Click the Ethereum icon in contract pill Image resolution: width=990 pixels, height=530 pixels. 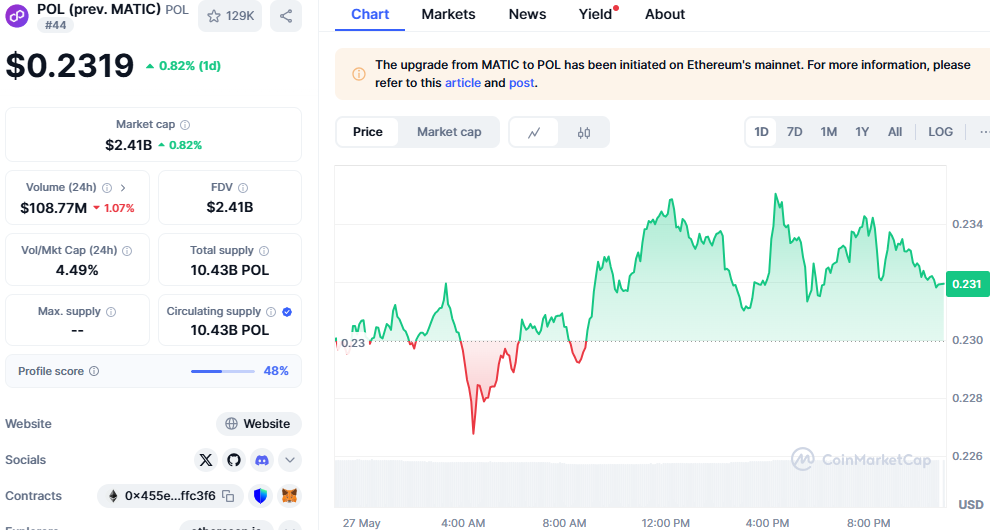point(113,496)
